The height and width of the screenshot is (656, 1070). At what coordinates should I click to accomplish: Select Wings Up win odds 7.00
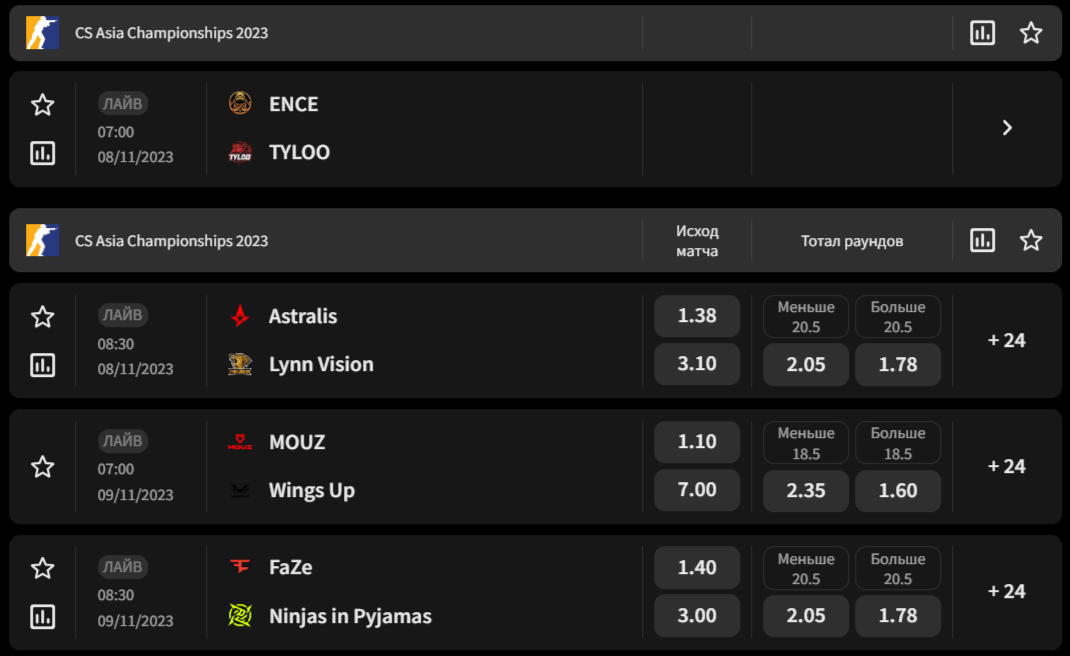tap(697, 490)
